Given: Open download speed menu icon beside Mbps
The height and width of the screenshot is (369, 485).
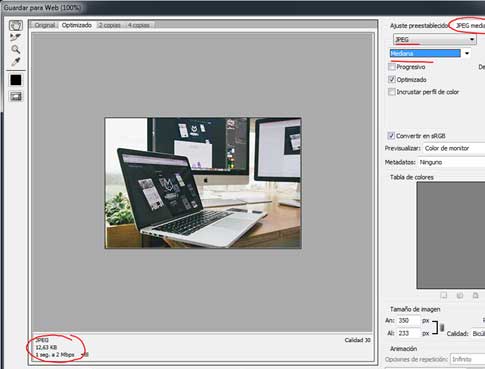Looking at the screenshot, I should [x=85, y=355].
